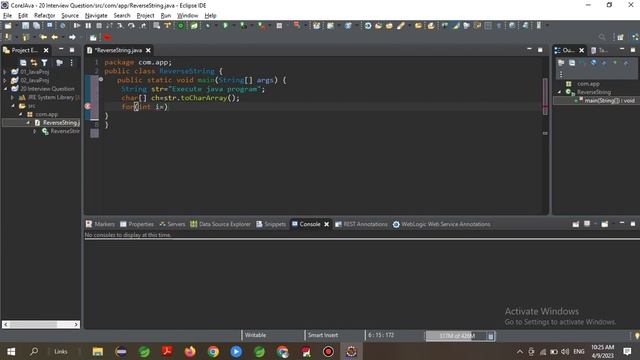Image resolution: width=640 pixels, height=360 pixels.
Task: Click the error marker beside the for-loop line
Action: pyautogui.click(x=88, y=106)
